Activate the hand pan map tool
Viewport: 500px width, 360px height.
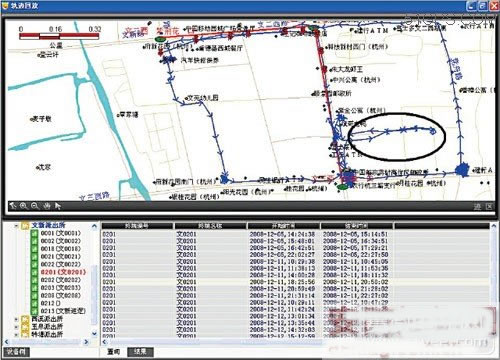[47, 206]
